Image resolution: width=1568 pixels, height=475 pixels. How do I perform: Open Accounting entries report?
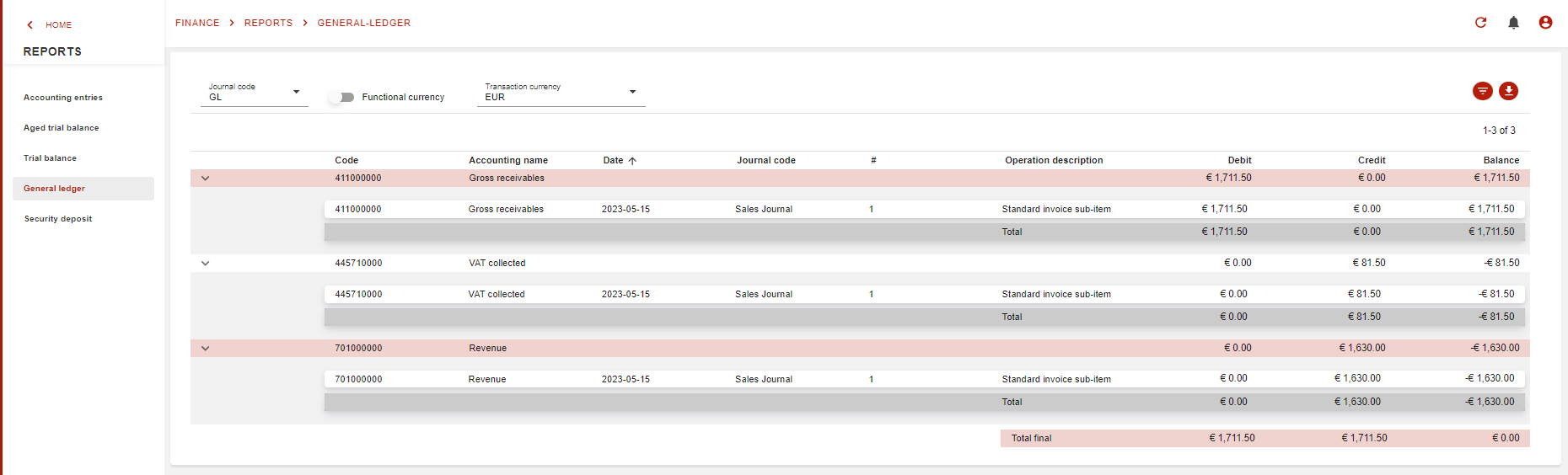click(x=63, y=98)
